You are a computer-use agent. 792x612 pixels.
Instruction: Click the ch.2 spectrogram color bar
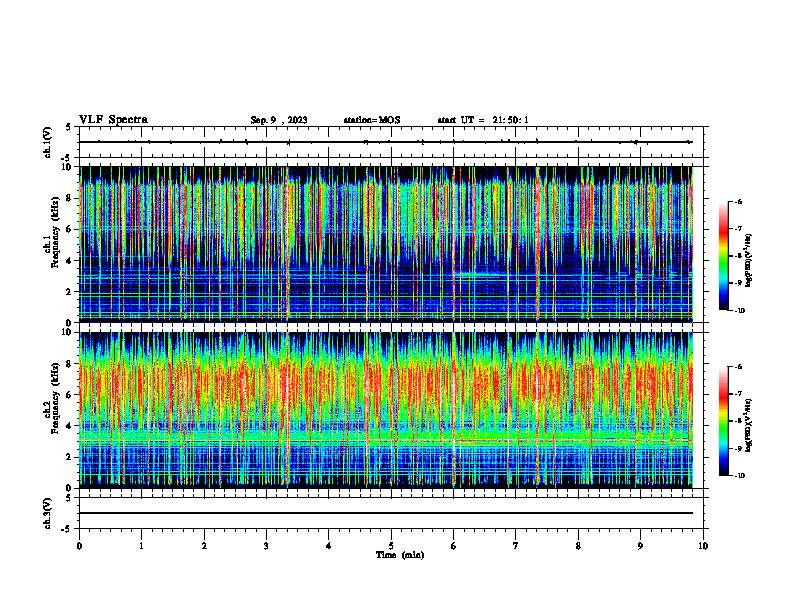click(x=723, y=421)
